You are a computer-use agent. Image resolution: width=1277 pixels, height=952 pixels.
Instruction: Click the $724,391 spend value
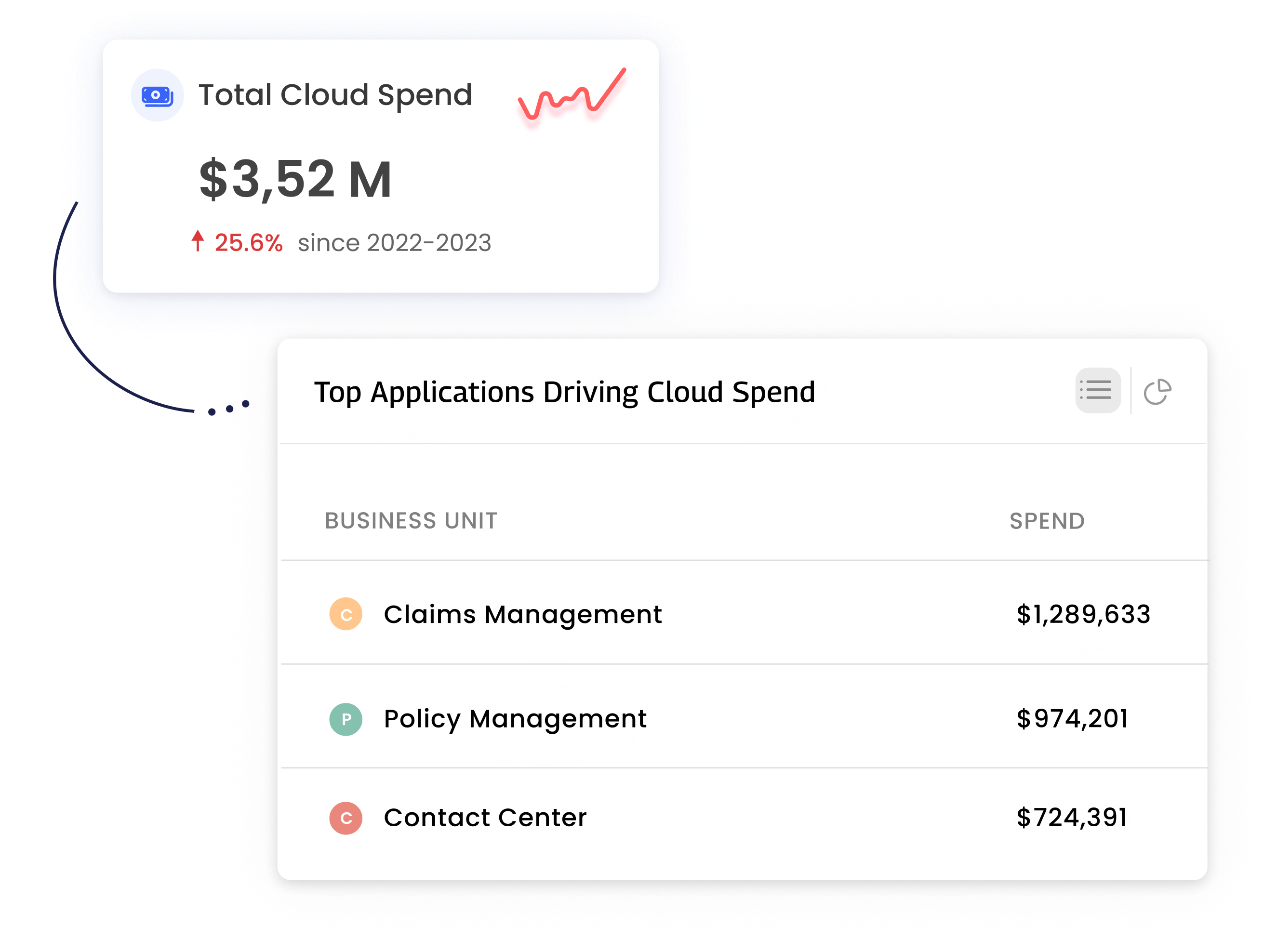click(x=1072, y=818)
